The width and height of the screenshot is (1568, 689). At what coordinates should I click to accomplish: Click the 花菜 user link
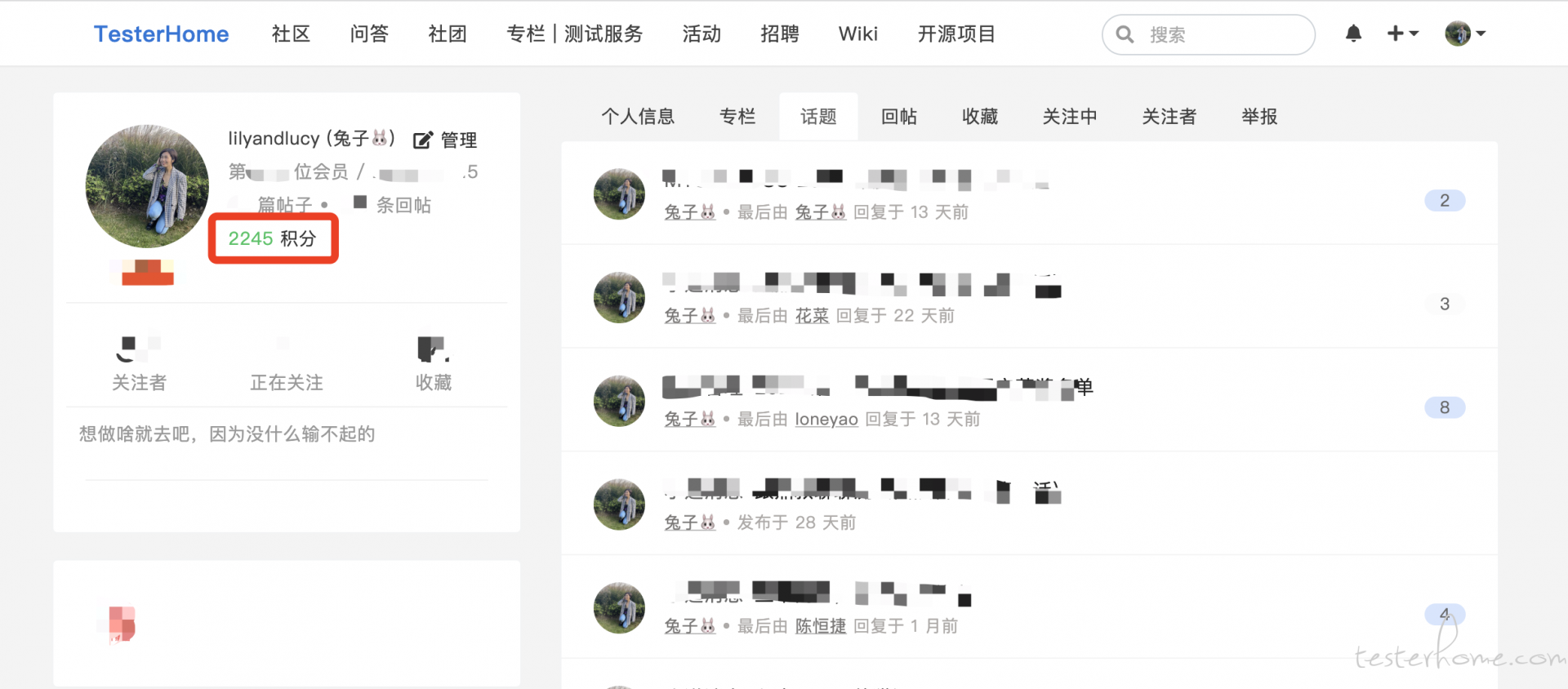[x=812, y=316]
